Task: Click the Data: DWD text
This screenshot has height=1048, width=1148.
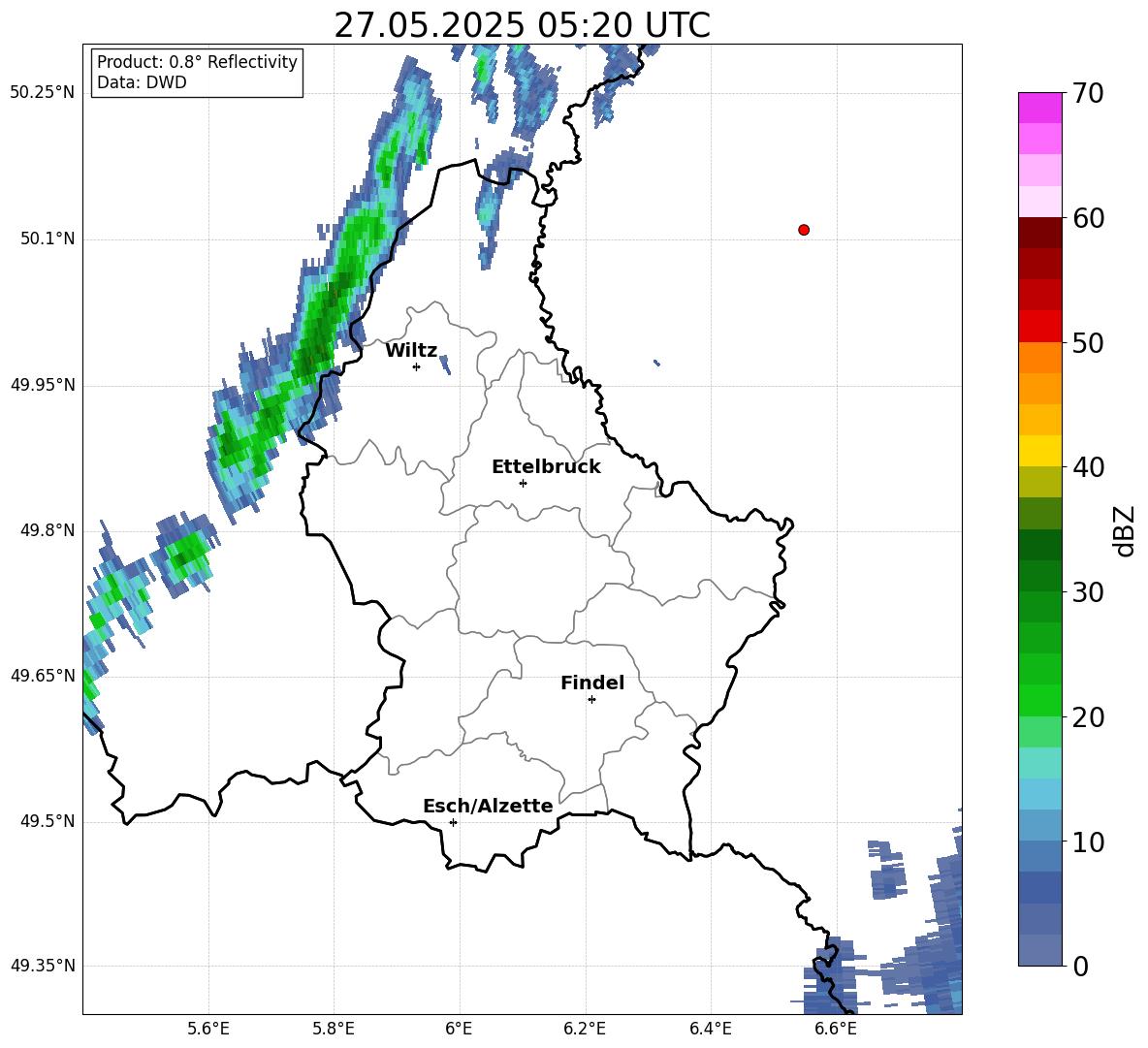Action: (x=142, y=82)
